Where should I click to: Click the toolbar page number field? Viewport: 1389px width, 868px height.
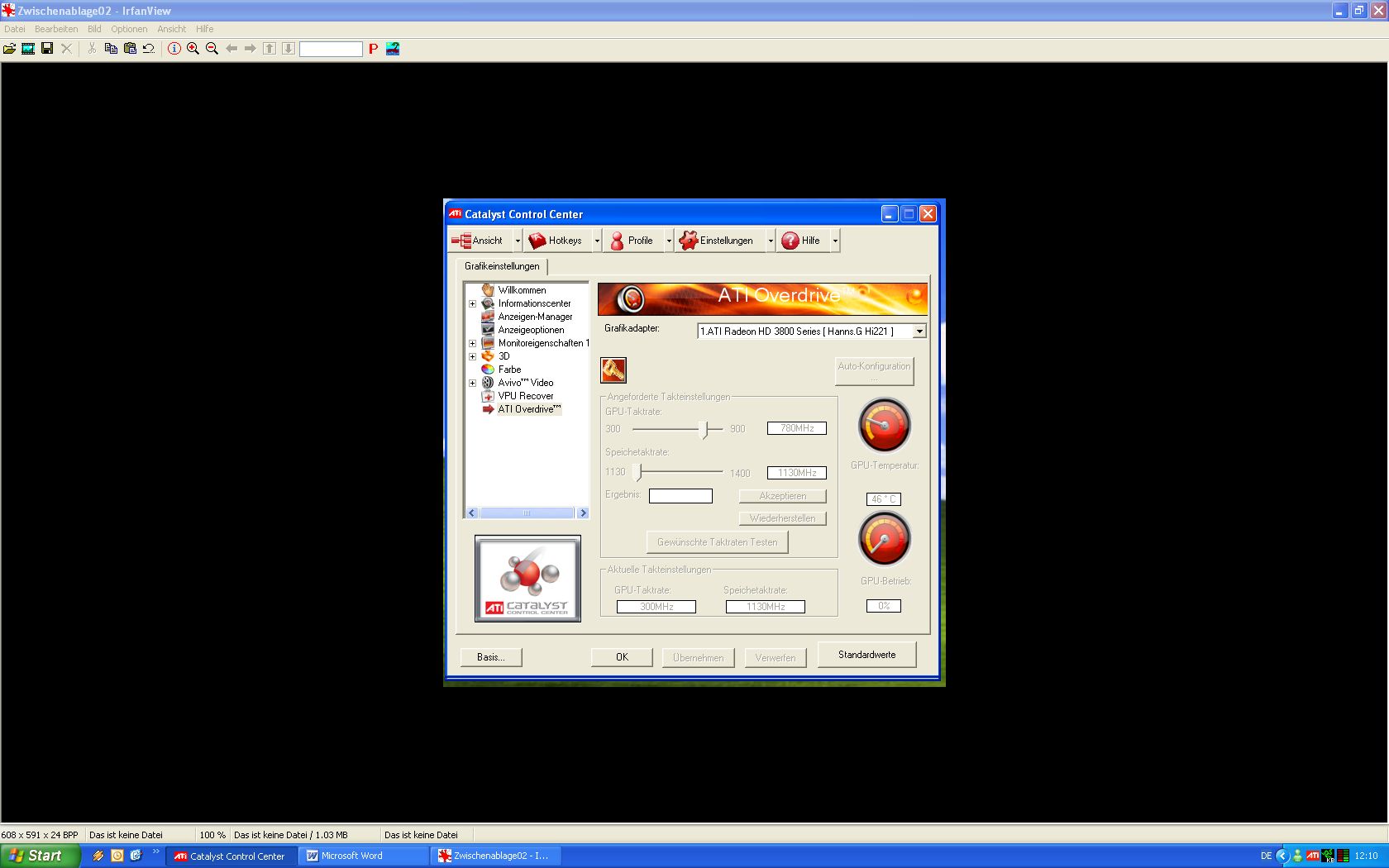(x=331, y=49)
